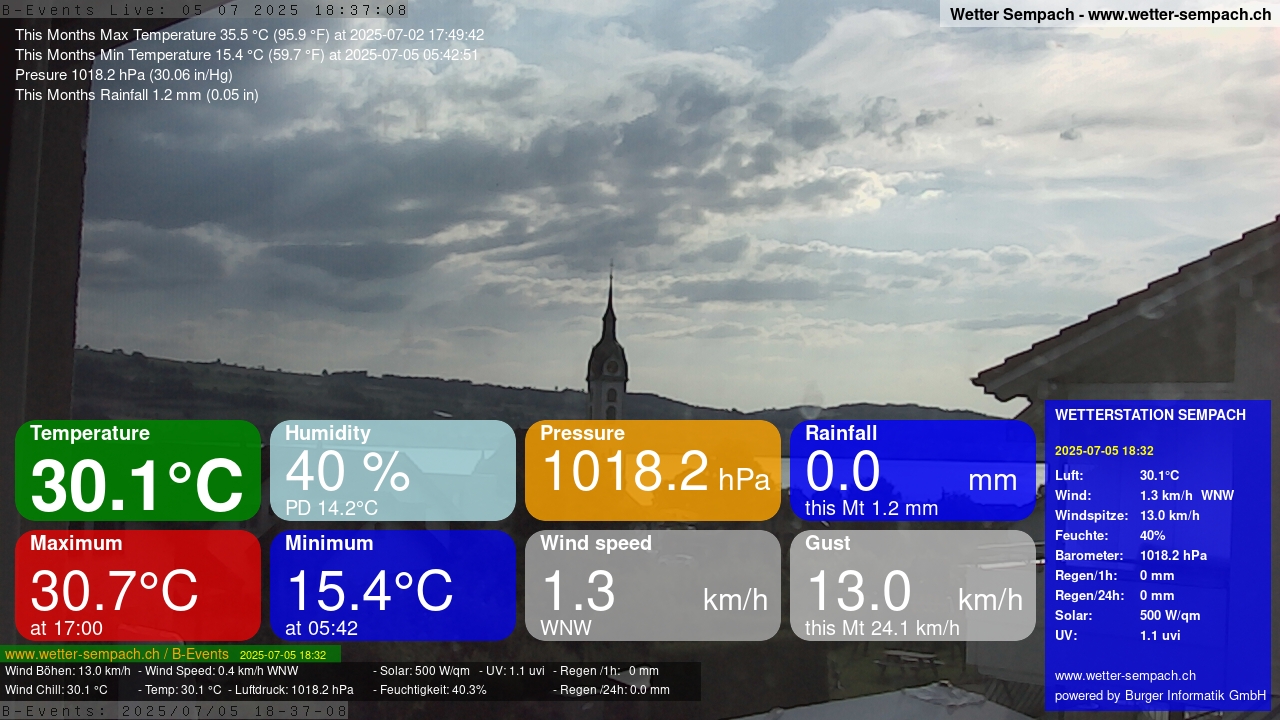
Task: Click powered by Burger Informatik GmbH
Action: pos(1160,695)
